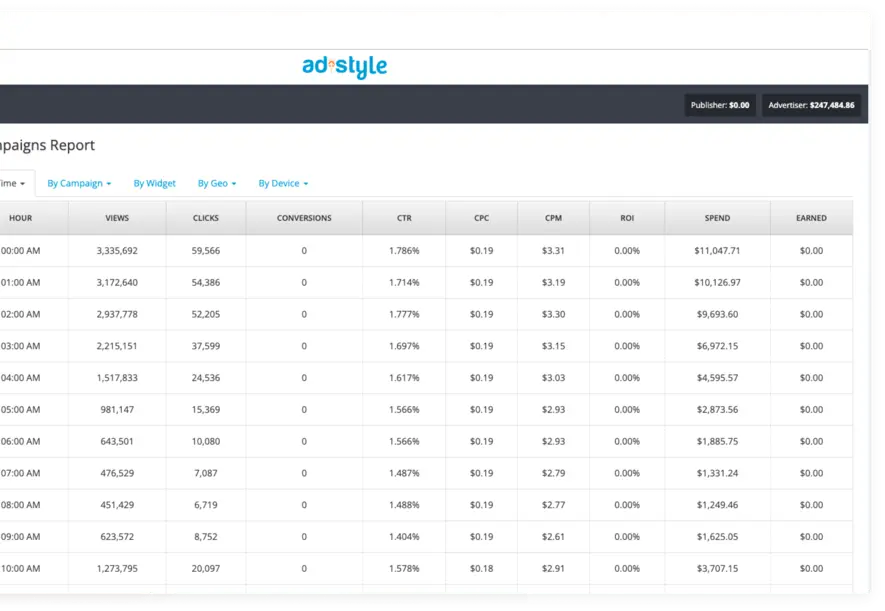Click the Earned column header
Viewport: 885px width, 611px height.
click(811, 218)
